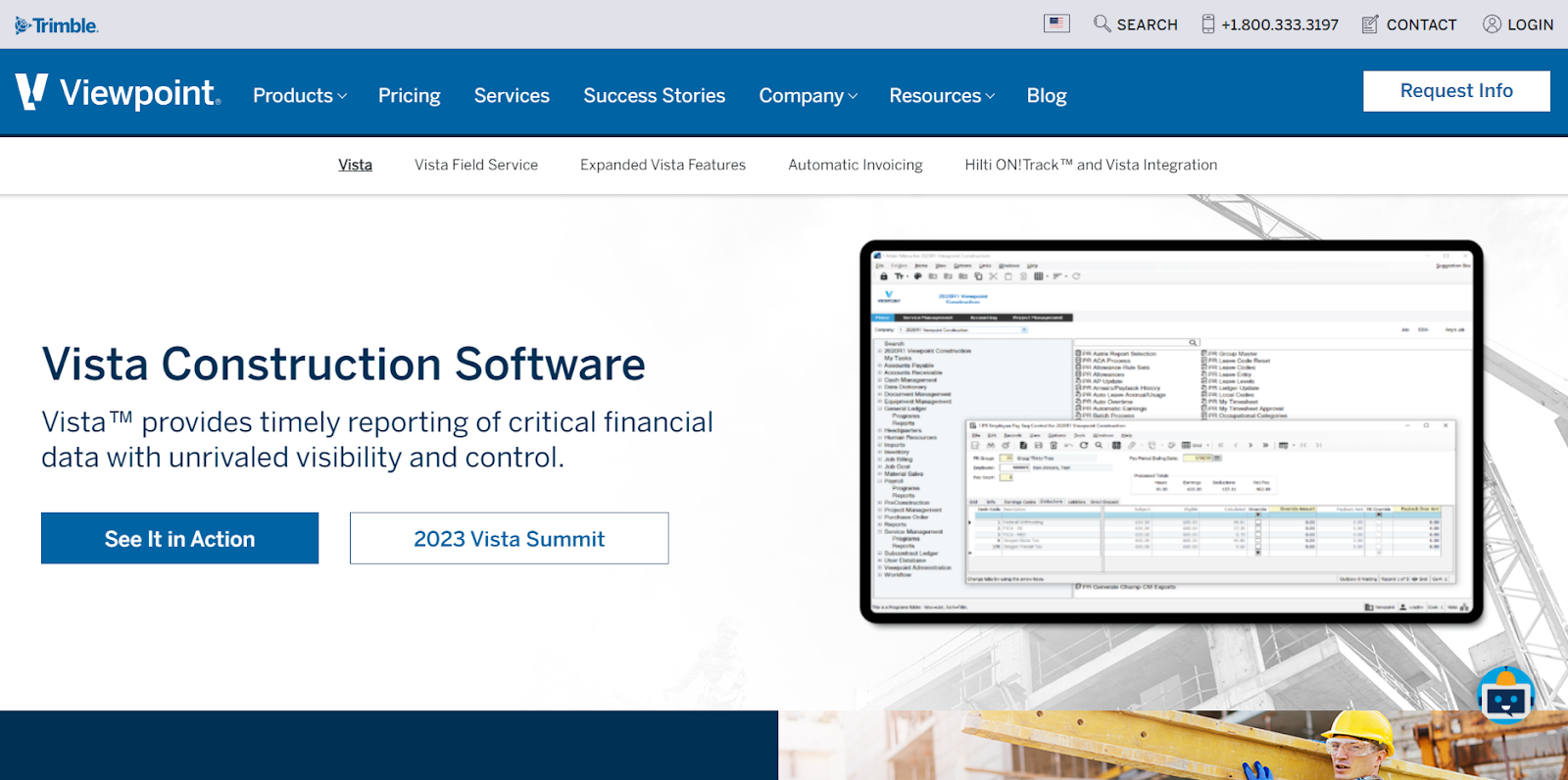1568x780 pixels.
Task: Click the phone icon beside the number
Action: click(x=1208, y=24)
